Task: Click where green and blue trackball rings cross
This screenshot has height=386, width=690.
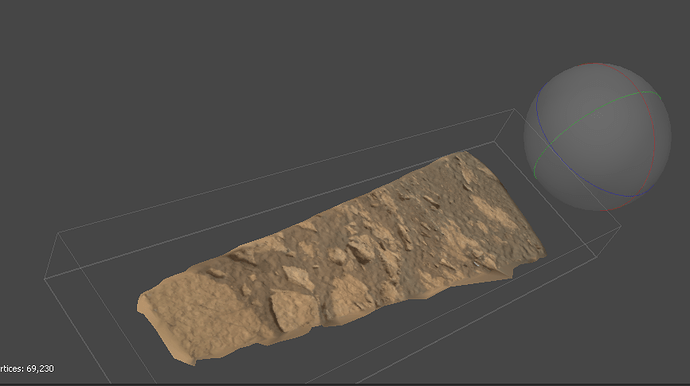Action: [551, 143]
